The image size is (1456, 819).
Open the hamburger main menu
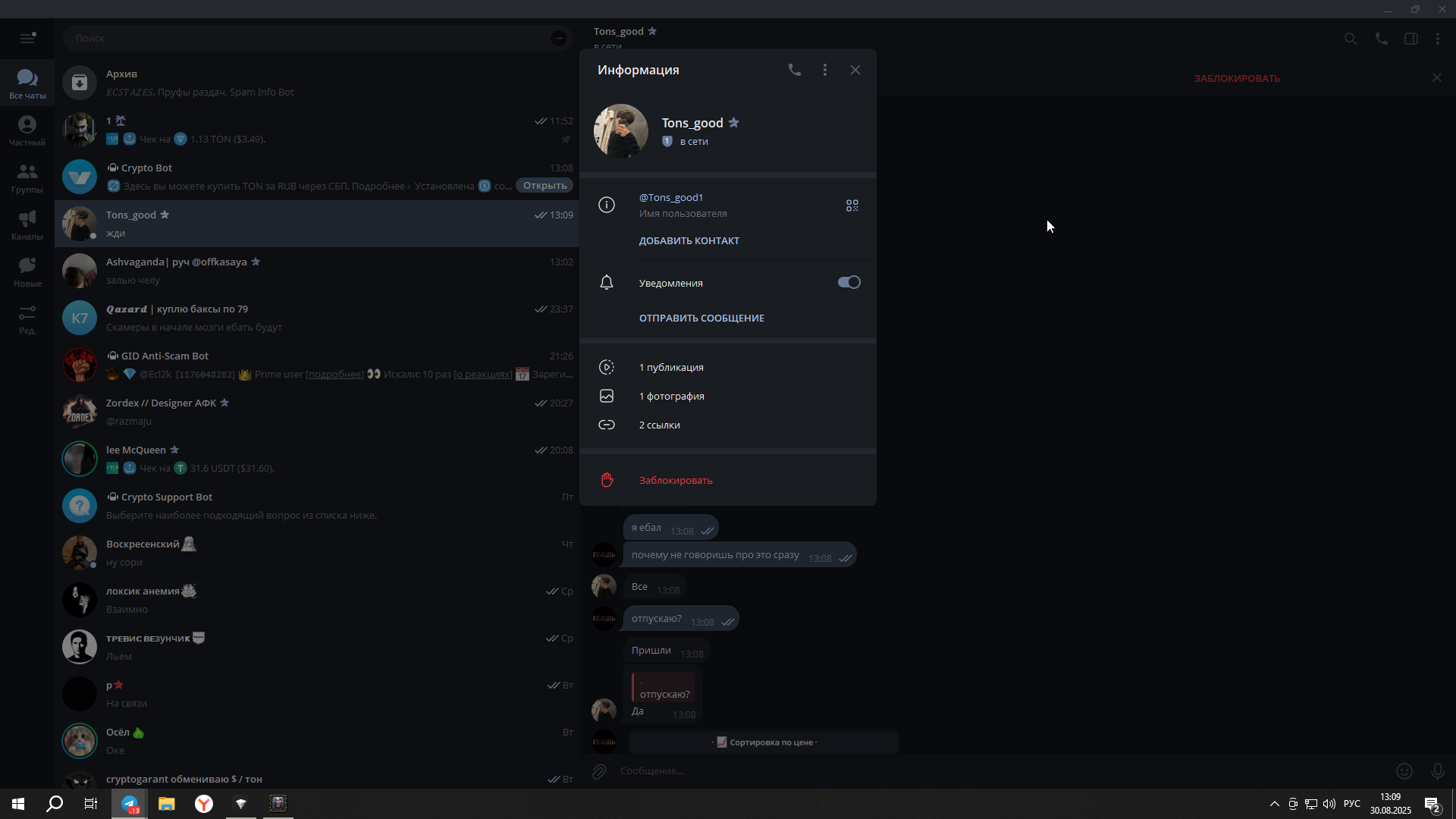[27, 38]
